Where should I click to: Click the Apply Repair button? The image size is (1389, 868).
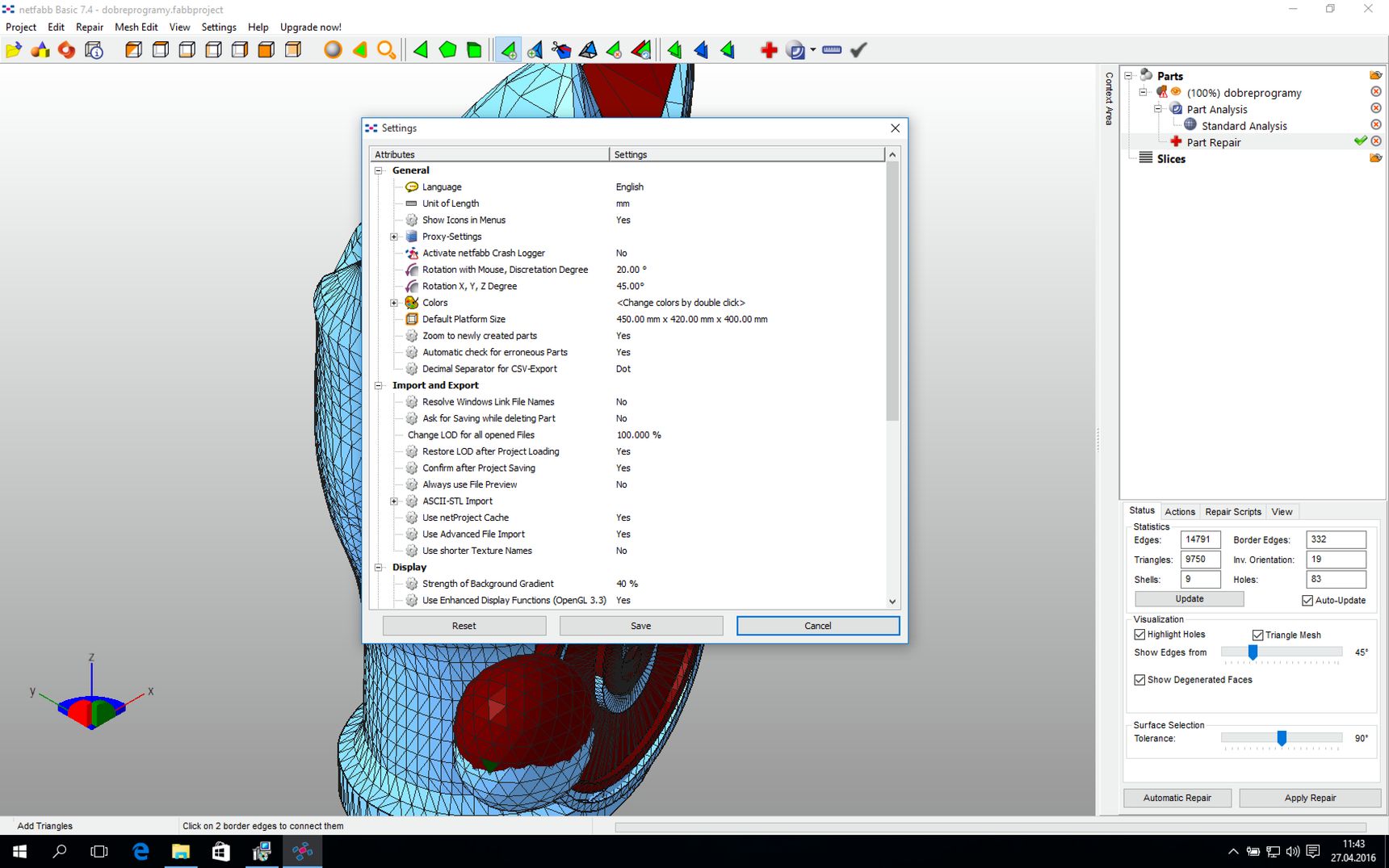[x=1310, y=798]
